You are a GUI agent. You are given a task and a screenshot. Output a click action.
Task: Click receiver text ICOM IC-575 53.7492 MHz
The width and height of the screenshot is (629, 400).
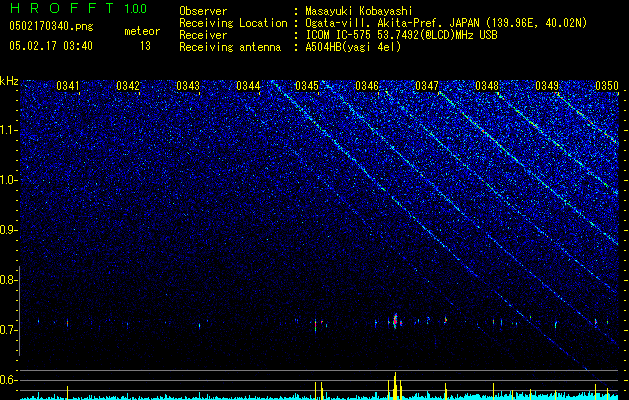(401, 35)
